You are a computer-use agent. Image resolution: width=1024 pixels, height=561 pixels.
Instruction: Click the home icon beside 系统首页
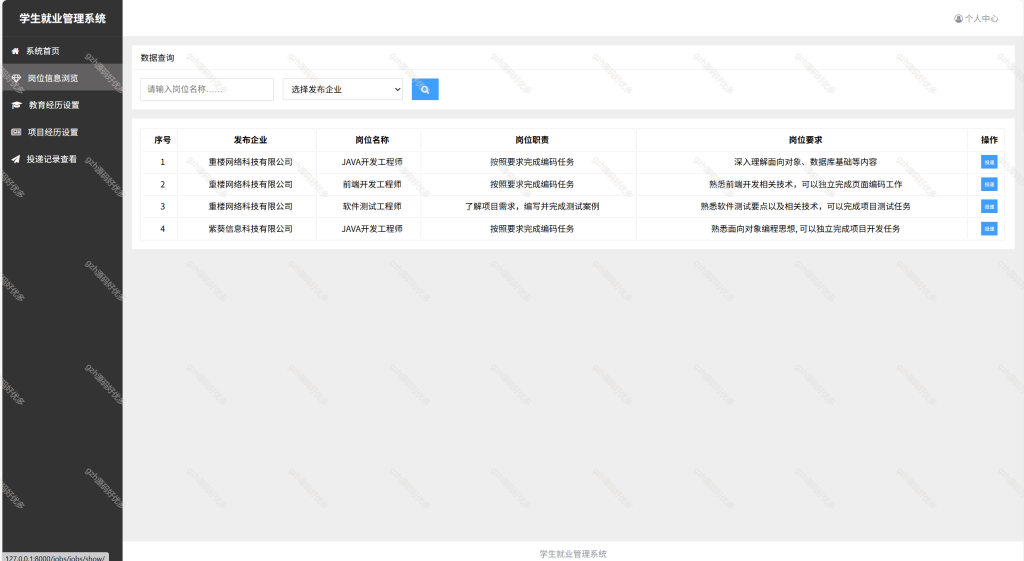(15, 51)
